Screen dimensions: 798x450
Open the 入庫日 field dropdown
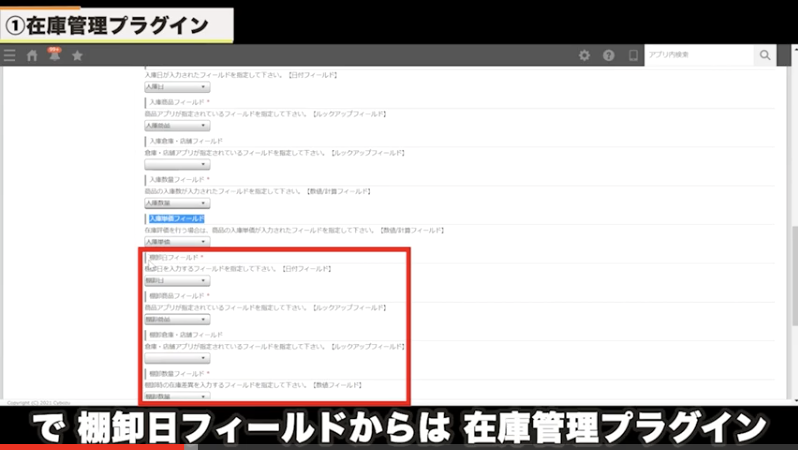click(177, 87)
